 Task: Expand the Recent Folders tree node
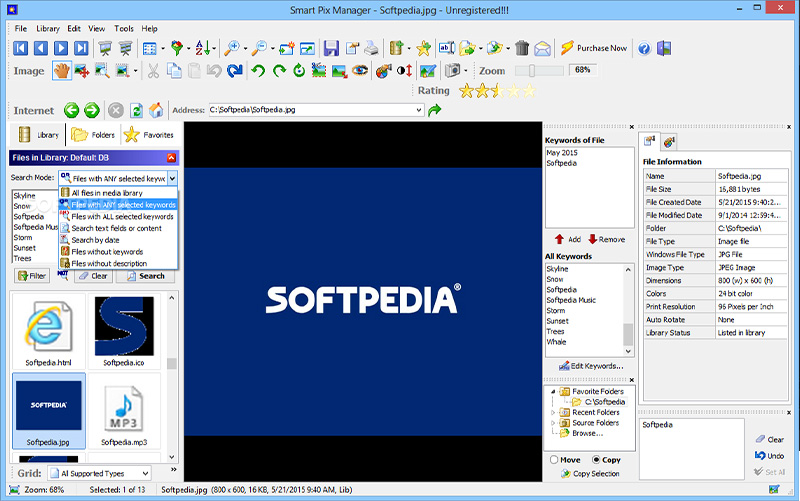pyautogui.click(x=553, y=412)
